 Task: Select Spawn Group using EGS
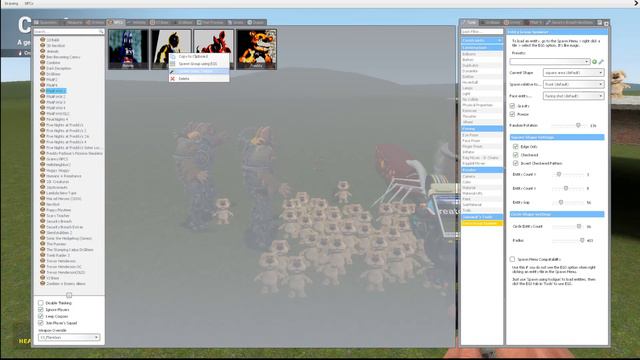click(199, 64)
